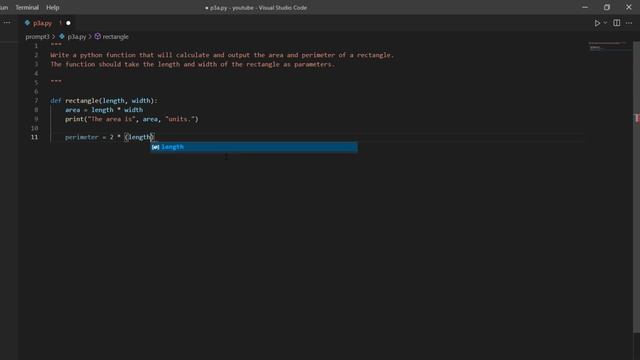Open the Terminal menu

point(27,7)
